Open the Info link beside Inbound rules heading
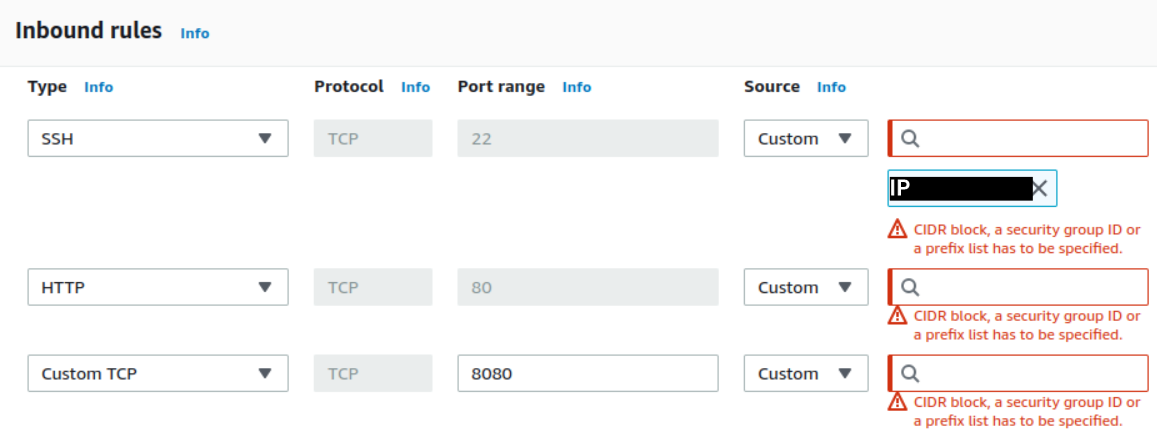1157x440 pixels. (x=195, y=34)
